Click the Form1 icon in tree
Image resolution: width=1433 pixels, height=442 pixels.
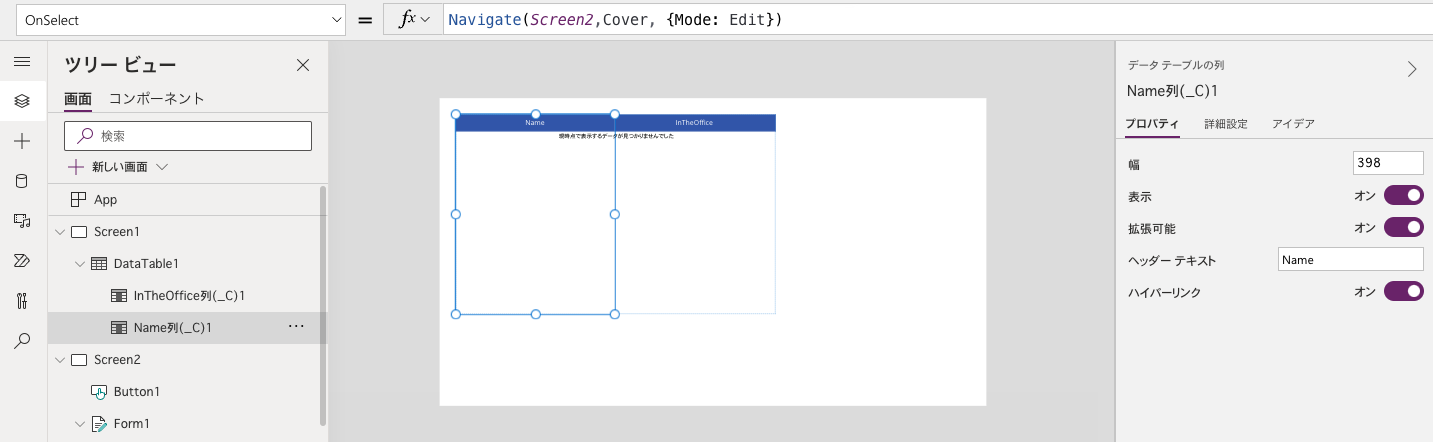point(99,424)
